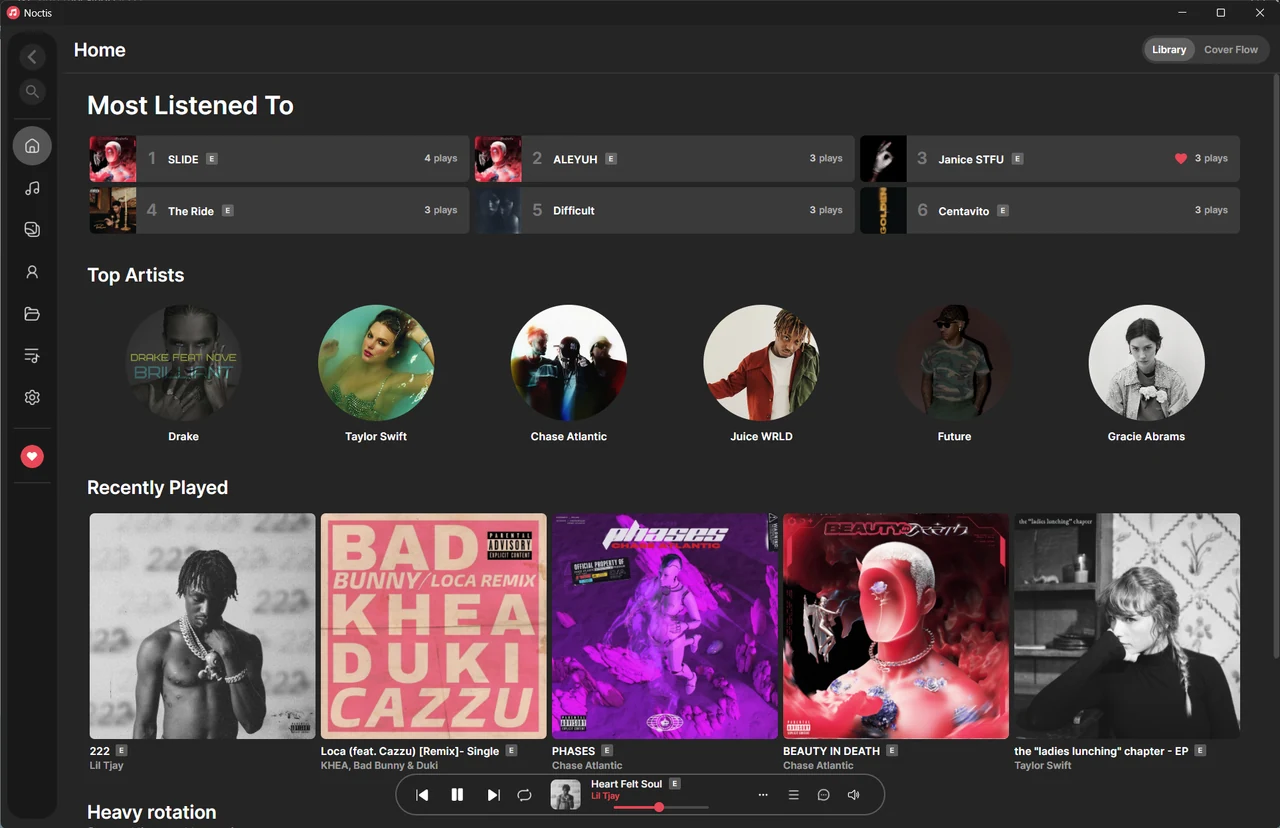
Task: Click KHEA, Bad Bunny & Duki artist link
Action: (x=380, y=766)
